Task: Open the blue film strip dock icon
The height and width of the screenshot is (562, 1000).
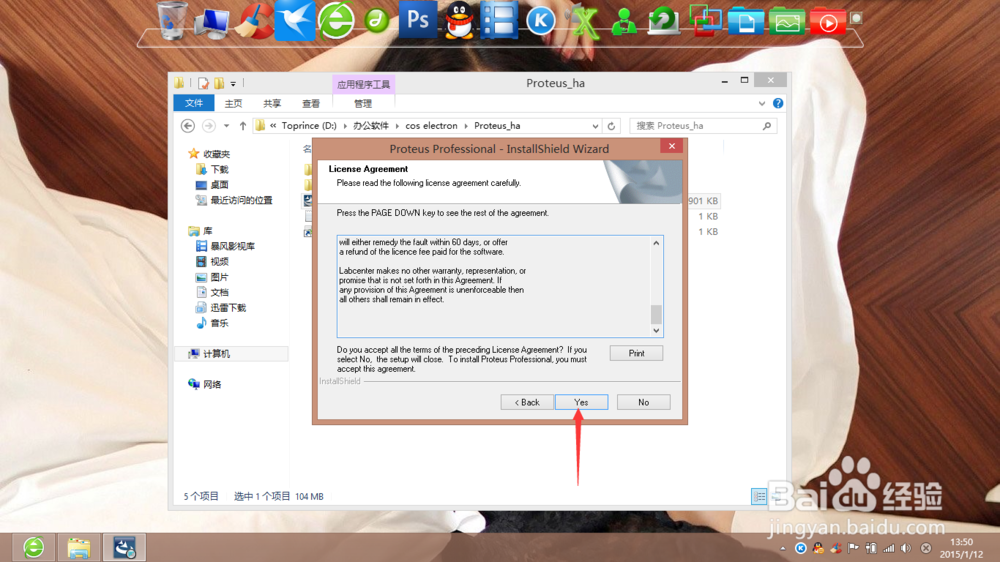Action: tap(499, 20)
